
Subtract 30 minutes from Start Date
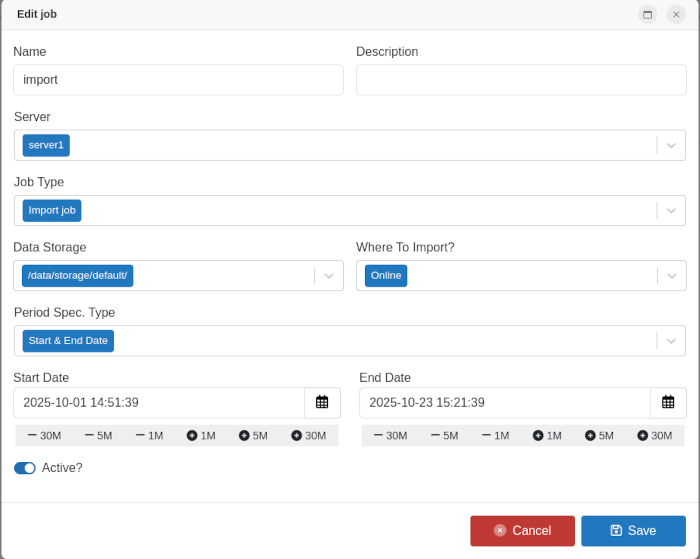44,435
